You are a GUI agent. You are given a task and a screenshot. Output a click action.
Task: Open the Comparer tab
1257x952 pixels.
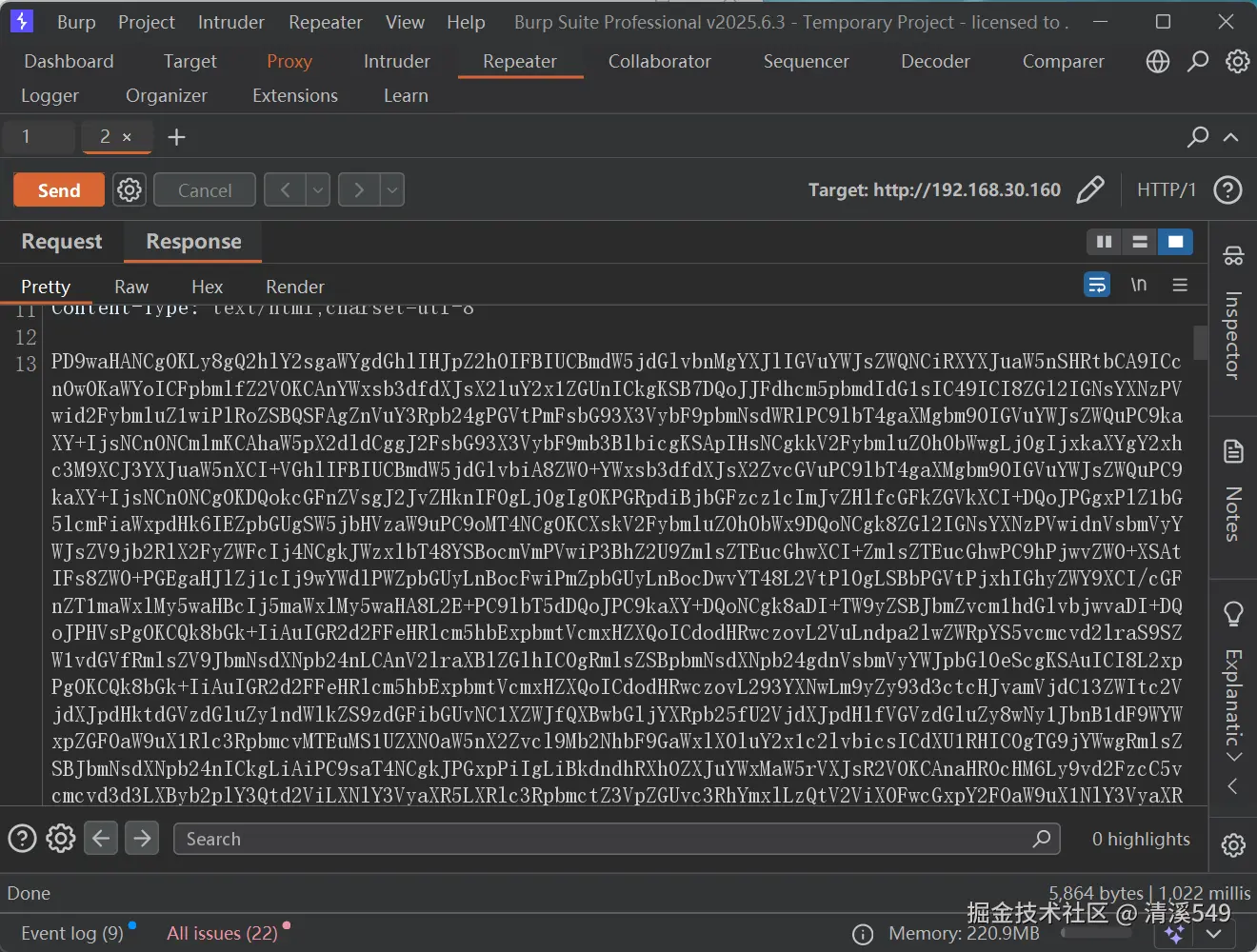click(1063, 61)
